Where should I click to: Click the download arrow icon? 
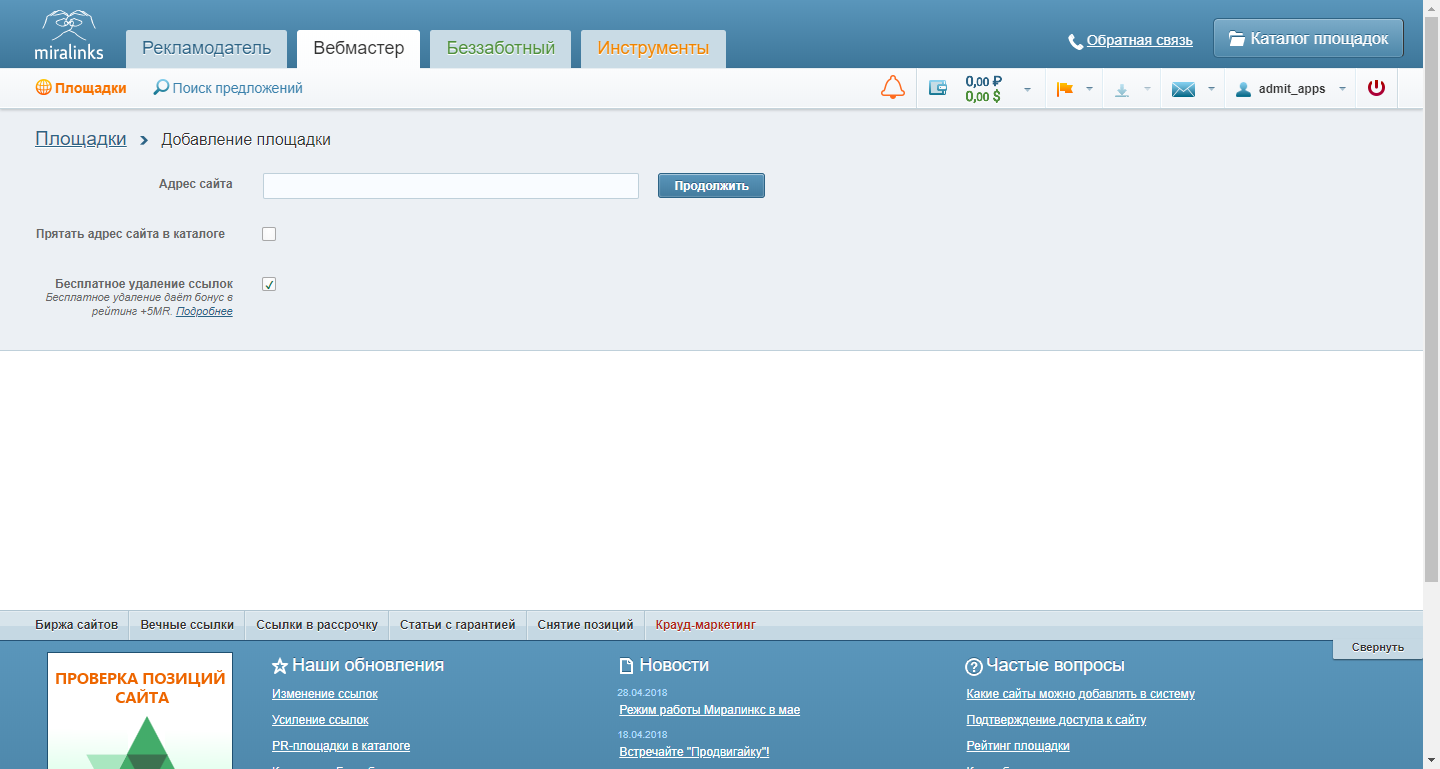pos(1122,90)
